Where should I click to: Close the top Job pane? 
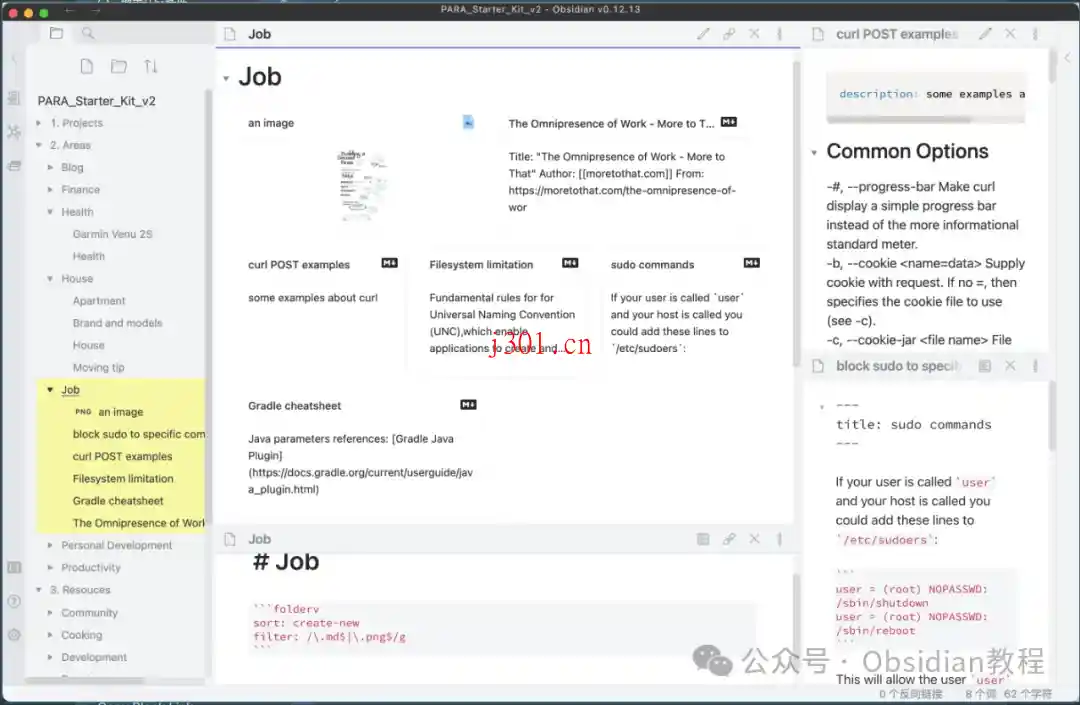coord(754,34)
